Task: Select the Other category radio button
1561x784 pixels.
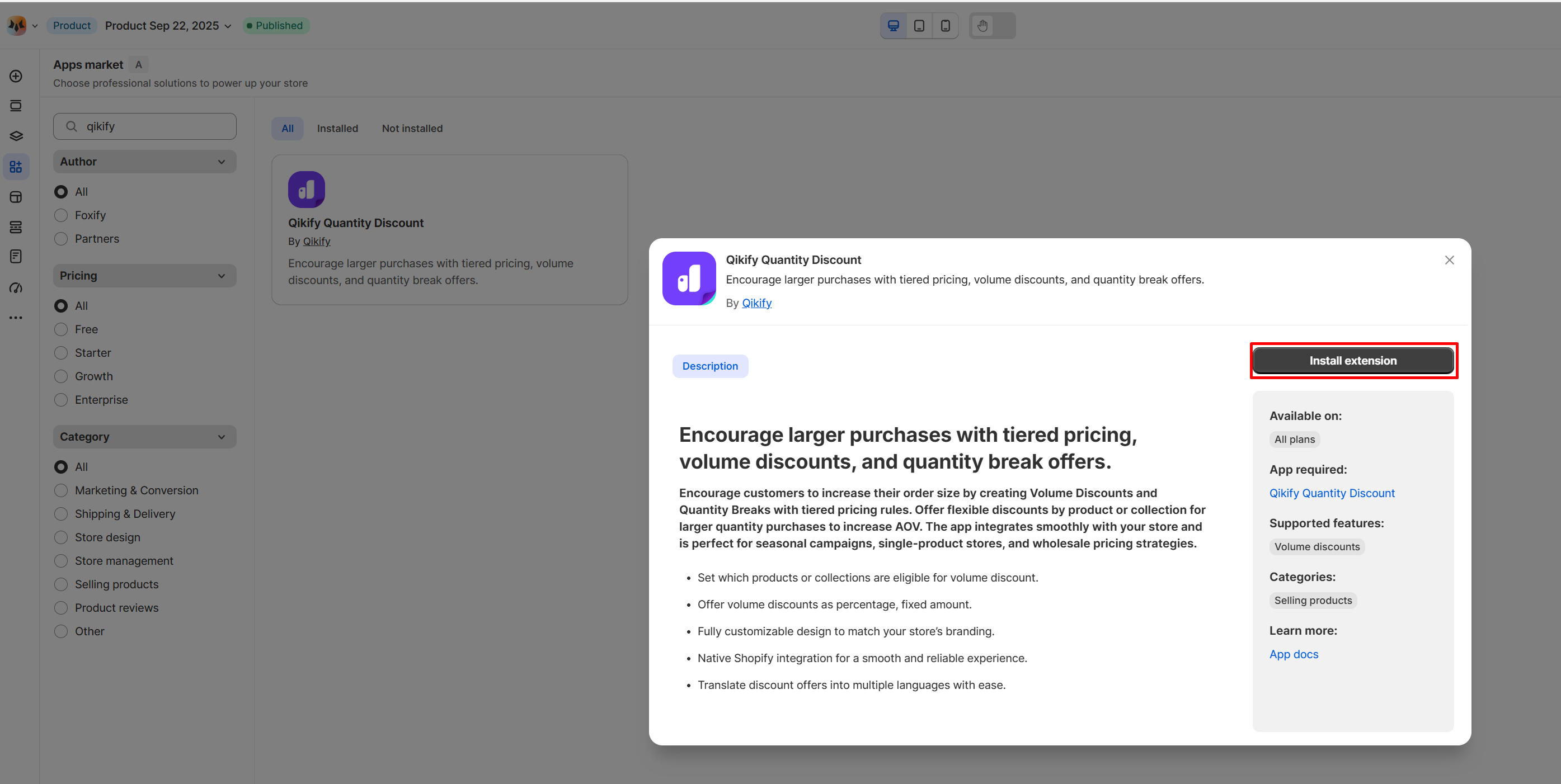Action: (x=60, y=631)
